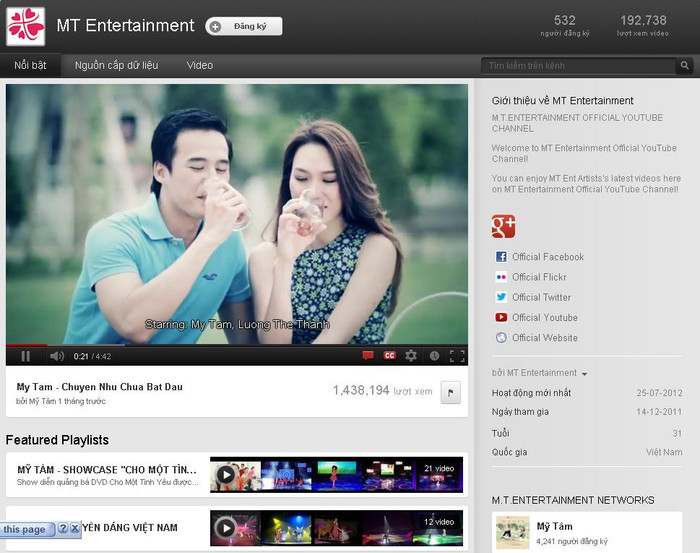Open Mỹ Tâm channel in networks

click(554, 526)
